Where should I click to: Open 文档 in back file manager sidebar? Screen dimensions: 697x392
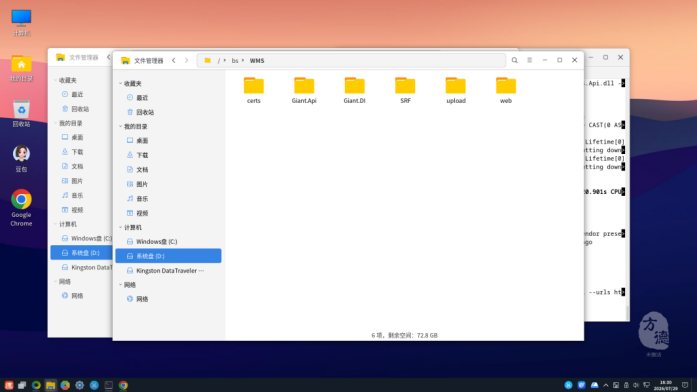(81, 166)
